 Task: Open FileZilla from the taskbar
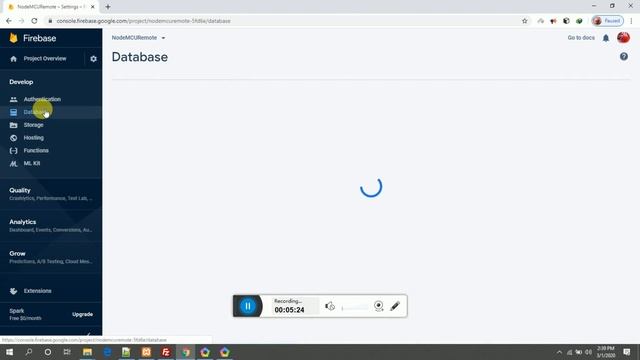(166, 352)
